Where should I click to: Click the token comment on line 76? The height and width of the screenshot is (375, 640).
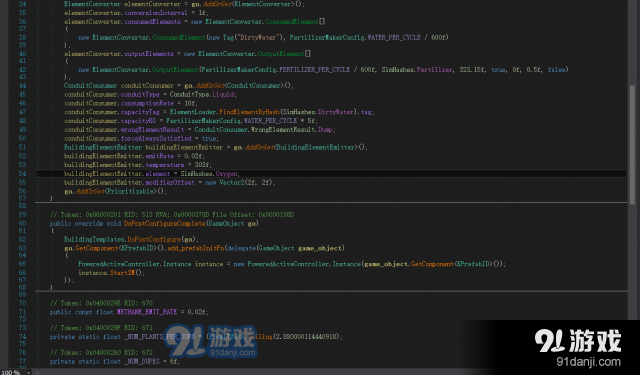pos(101,353)
